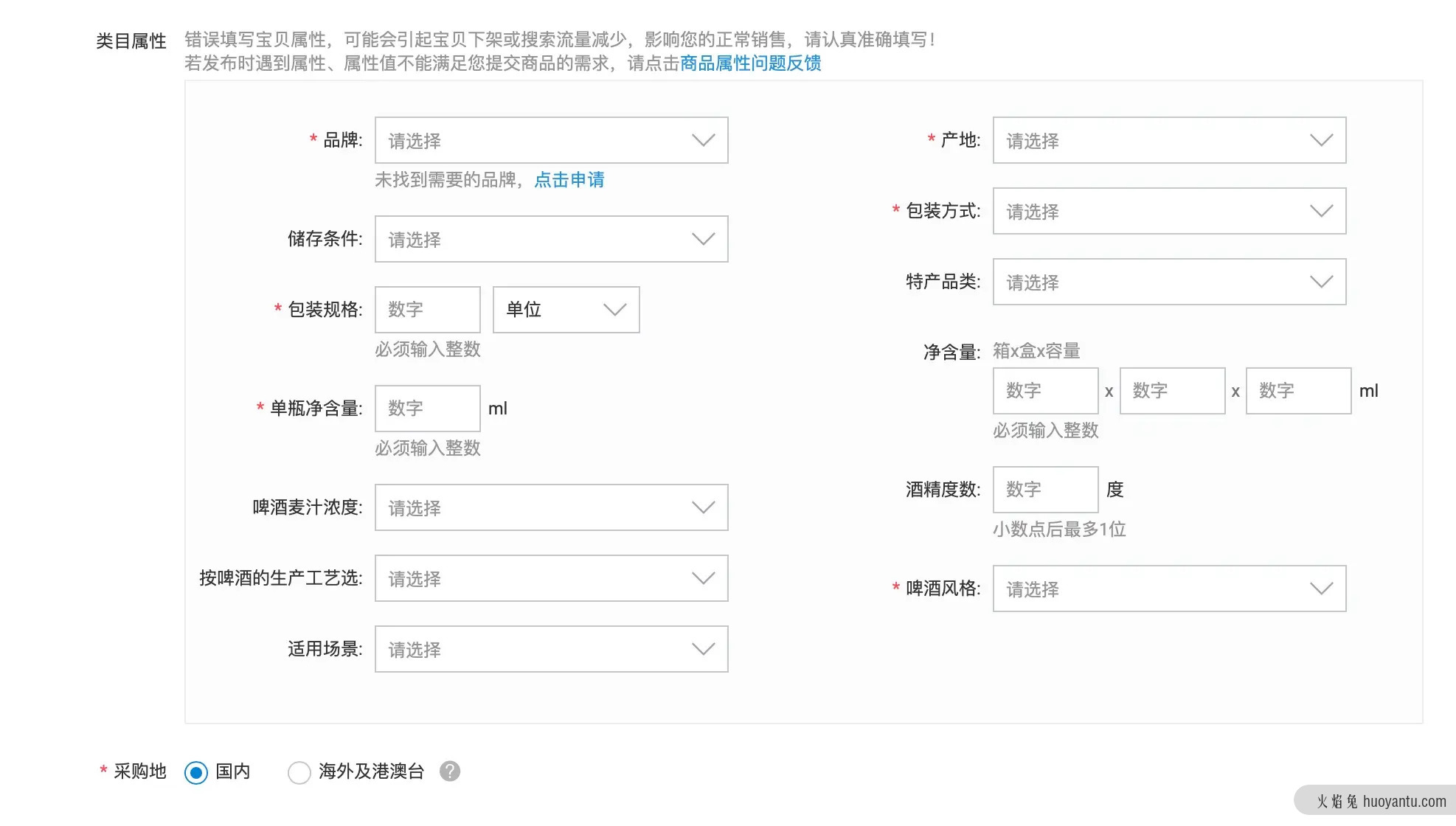Expand the 包装方式 dropdown

click(1169, 211)
